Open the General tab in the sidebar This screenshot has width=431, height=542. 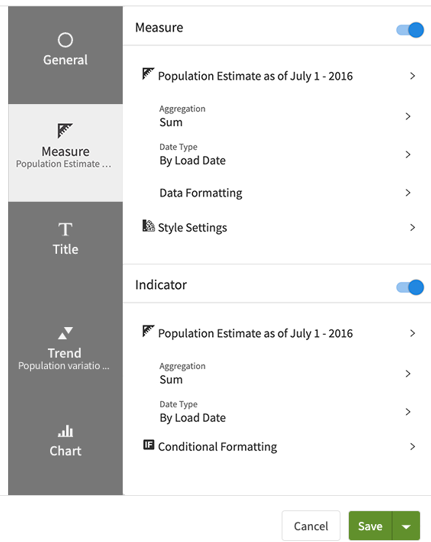pos(65,55)
